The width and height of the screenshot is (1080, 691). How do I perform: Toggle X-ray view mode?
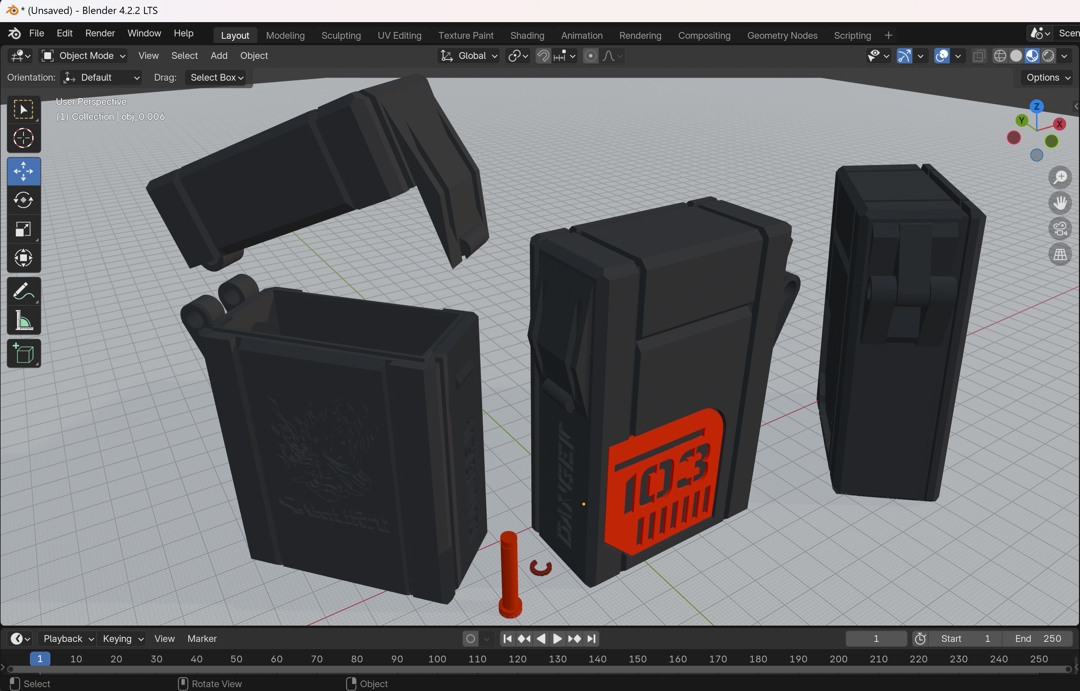[979, 56]
